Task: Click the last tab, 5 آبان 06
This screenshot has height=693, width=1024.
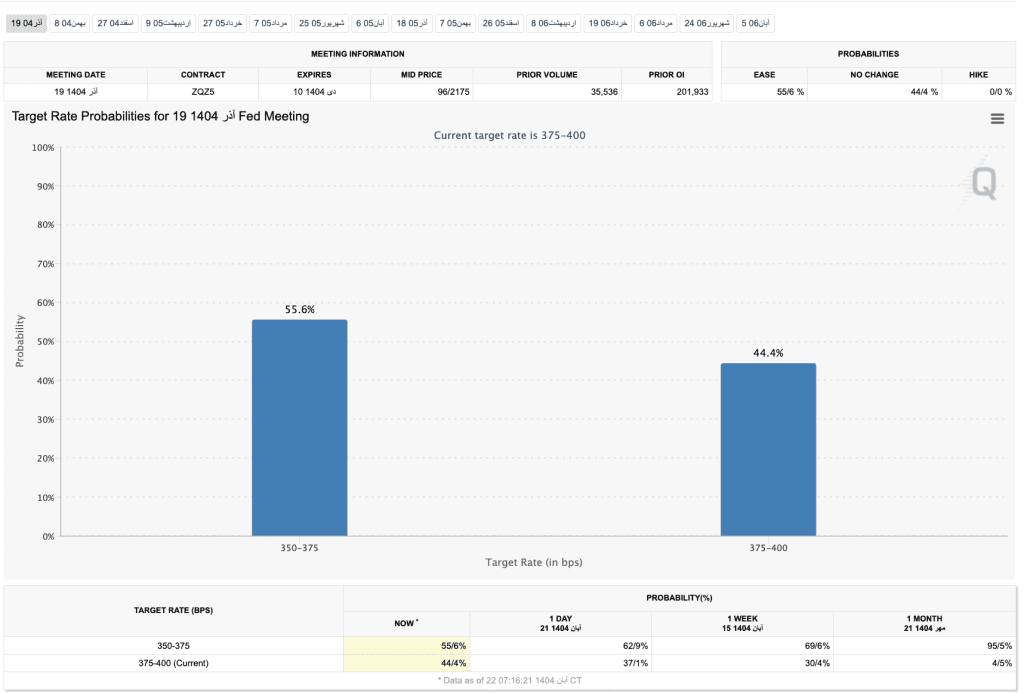Action: tap(756, 22)
